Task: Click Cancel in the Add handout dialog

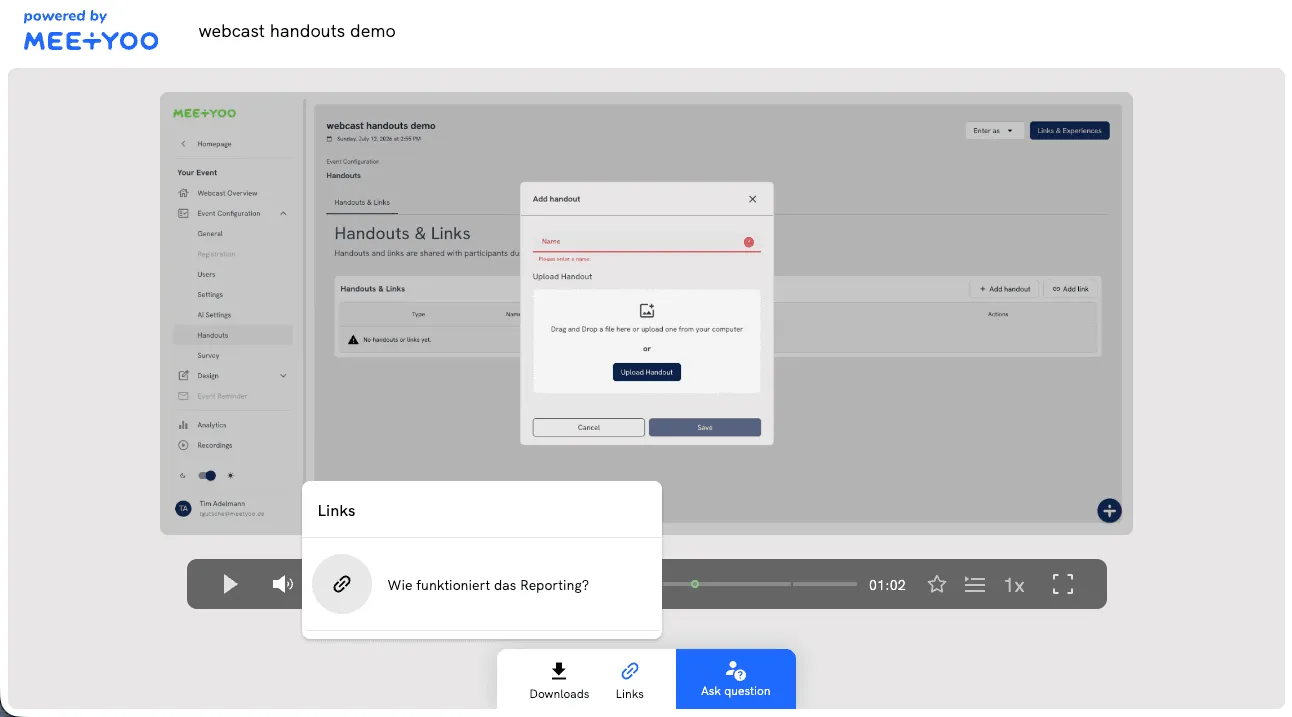Action: (x=589, y=427)
